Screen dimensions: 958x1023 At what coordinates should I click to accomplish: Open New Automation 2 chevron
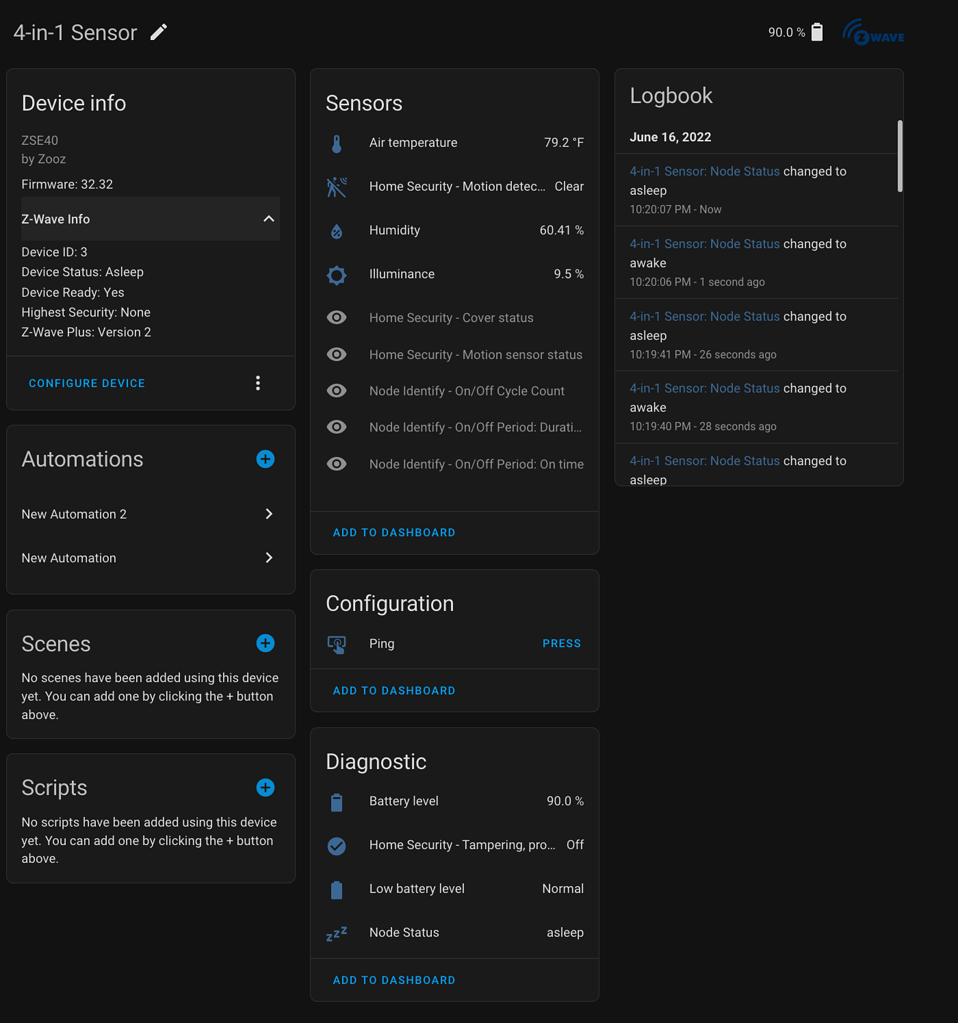pyautogui.click(x=269, y=514)
